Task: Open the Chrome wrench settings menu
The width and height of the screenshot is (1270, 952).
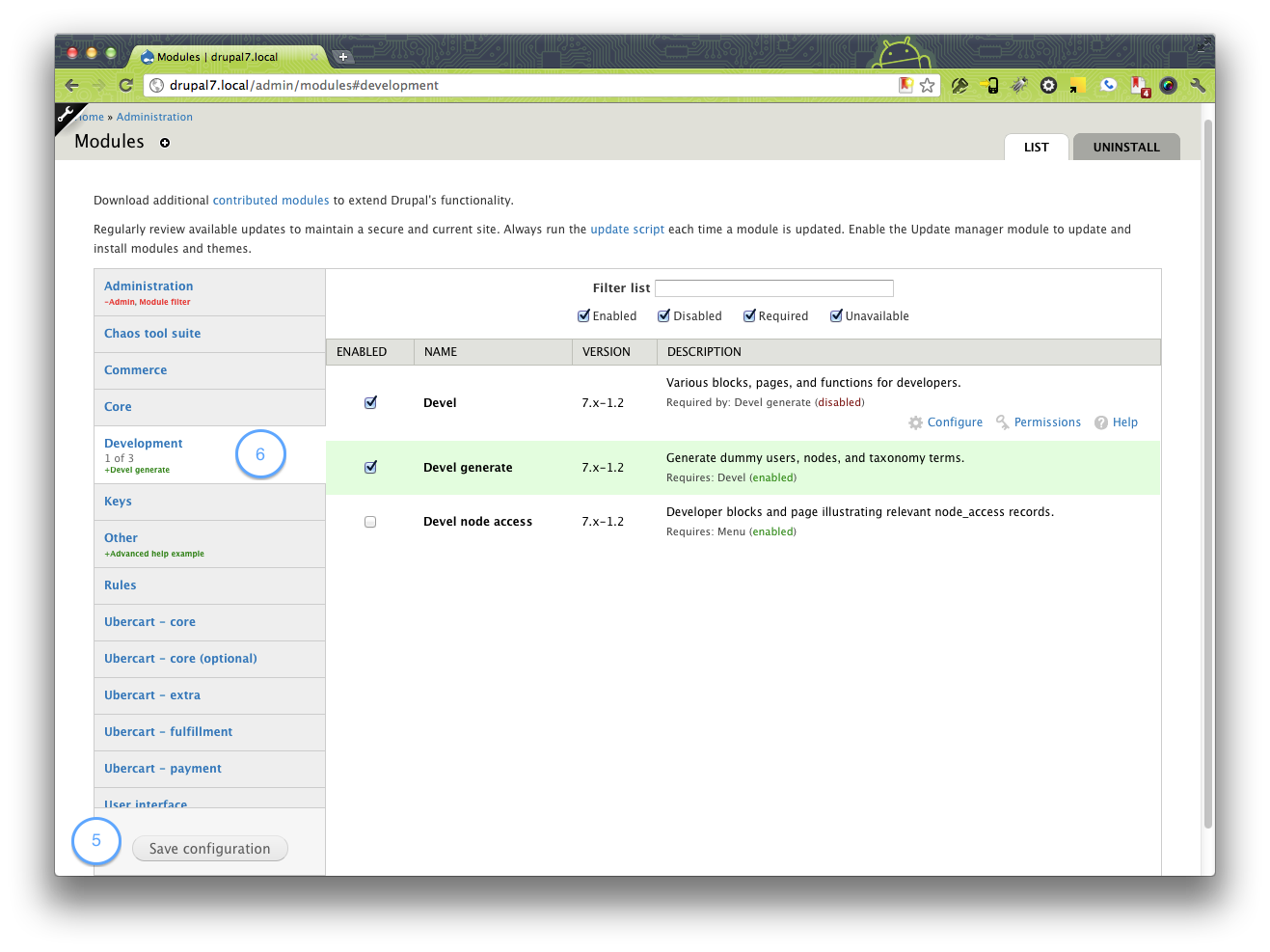Action: click(1198, 85)
